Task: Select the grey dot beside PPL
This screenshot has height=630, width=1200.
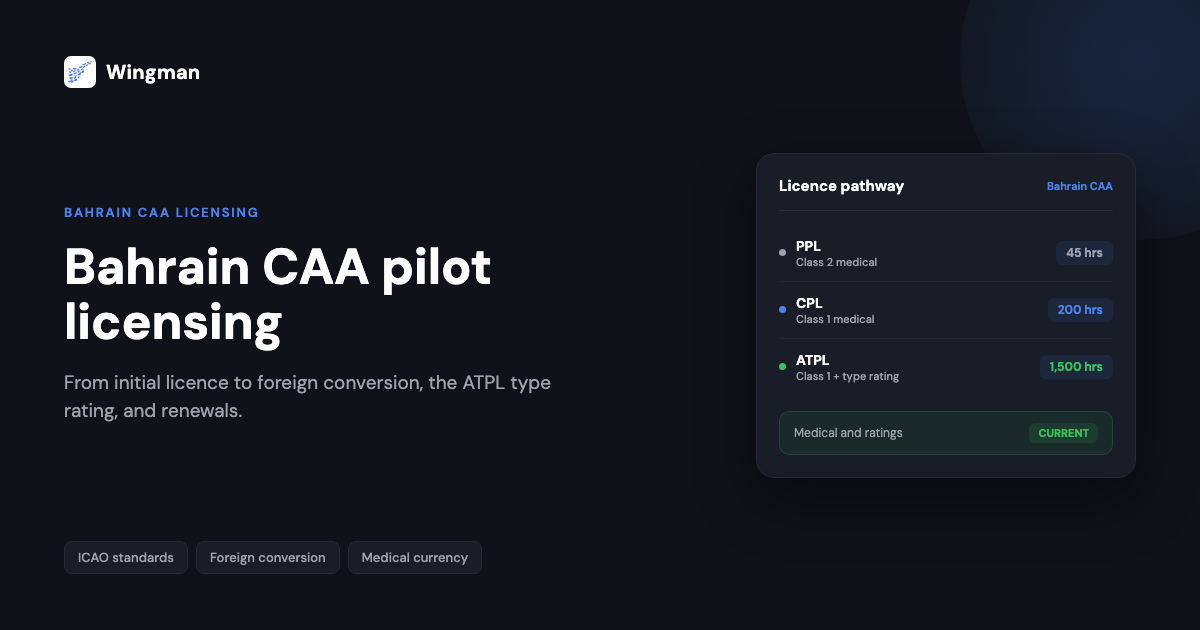Action: (x=782, y=253)
